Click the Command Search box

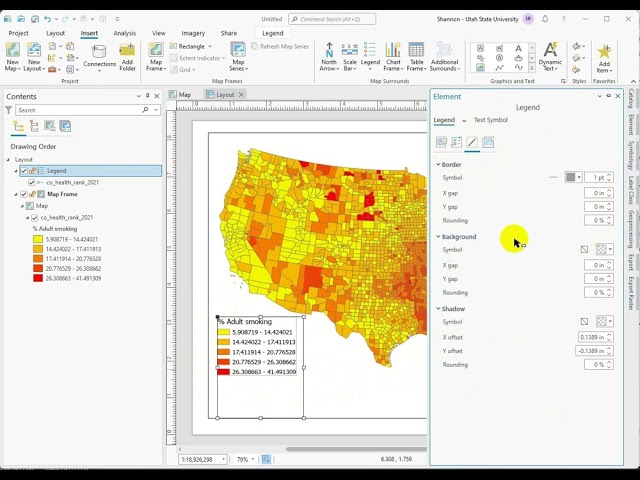[332, 19]
